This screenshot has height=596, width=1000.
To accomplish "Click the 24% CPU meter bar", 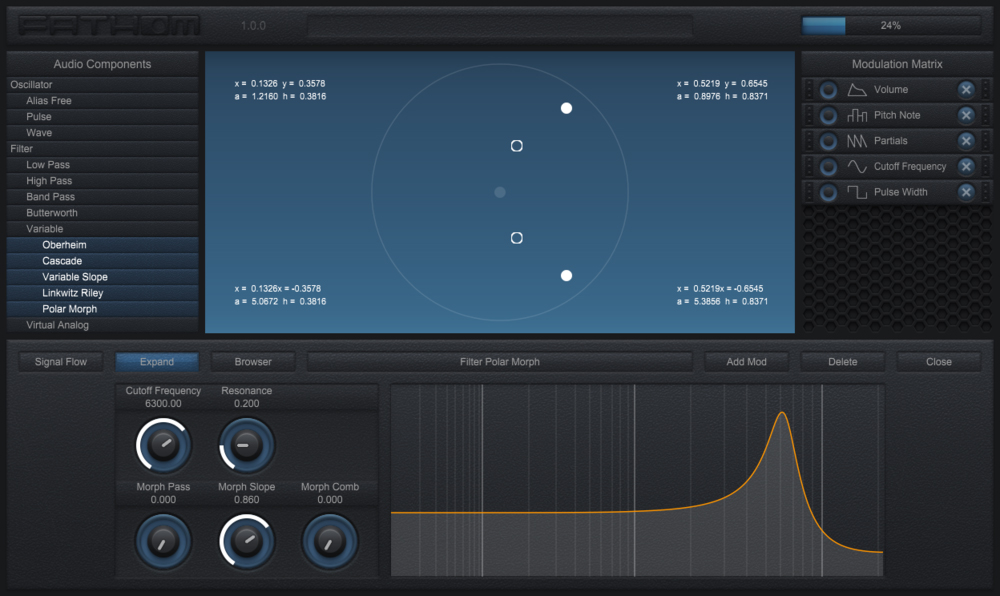I will pyautogui.click(x=891, y=25).
